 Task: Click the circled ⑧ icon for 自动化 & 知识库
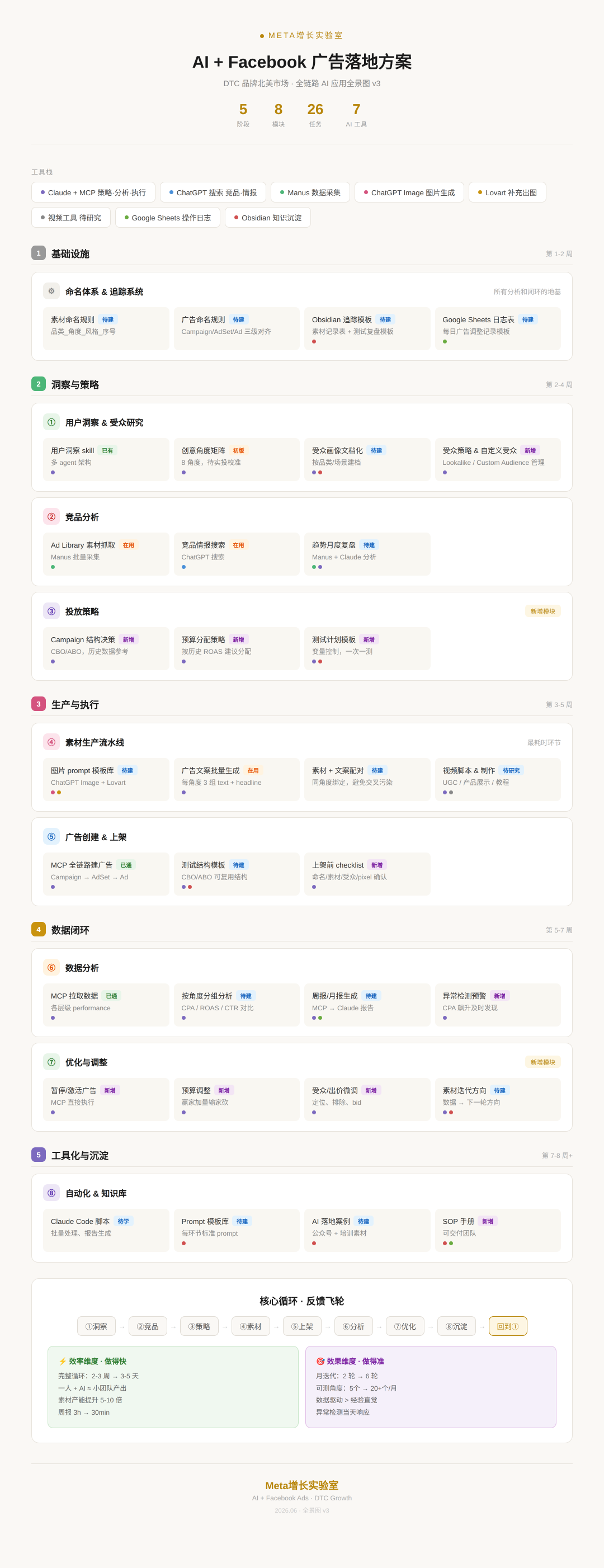[x=51, y=1192]
